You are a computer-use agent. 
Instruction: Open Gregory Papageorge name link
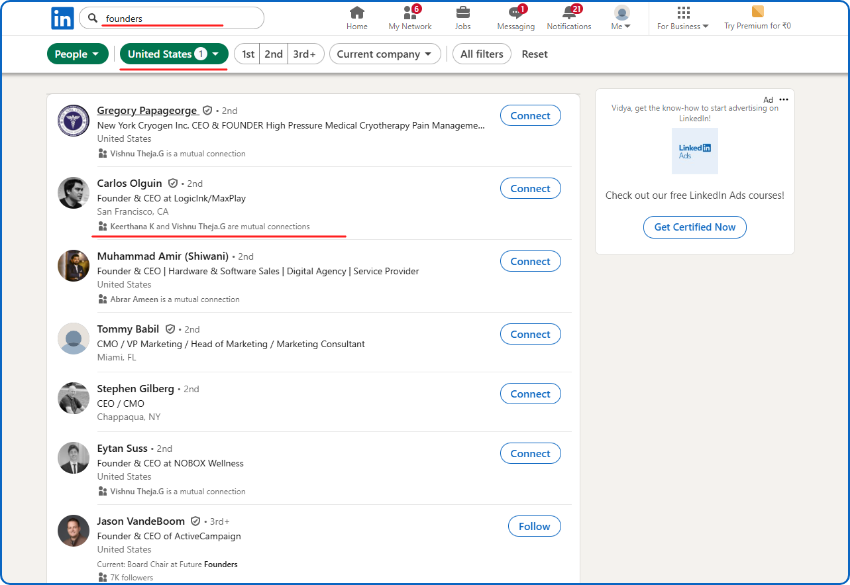147,111
